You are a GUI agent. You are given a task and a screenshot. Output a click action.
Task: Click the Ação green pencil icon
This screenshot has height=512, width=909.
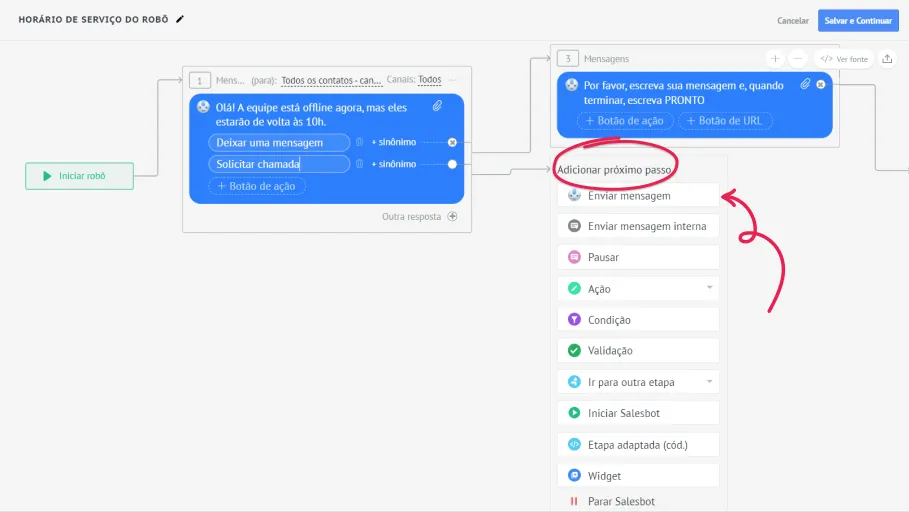point(574,288)
